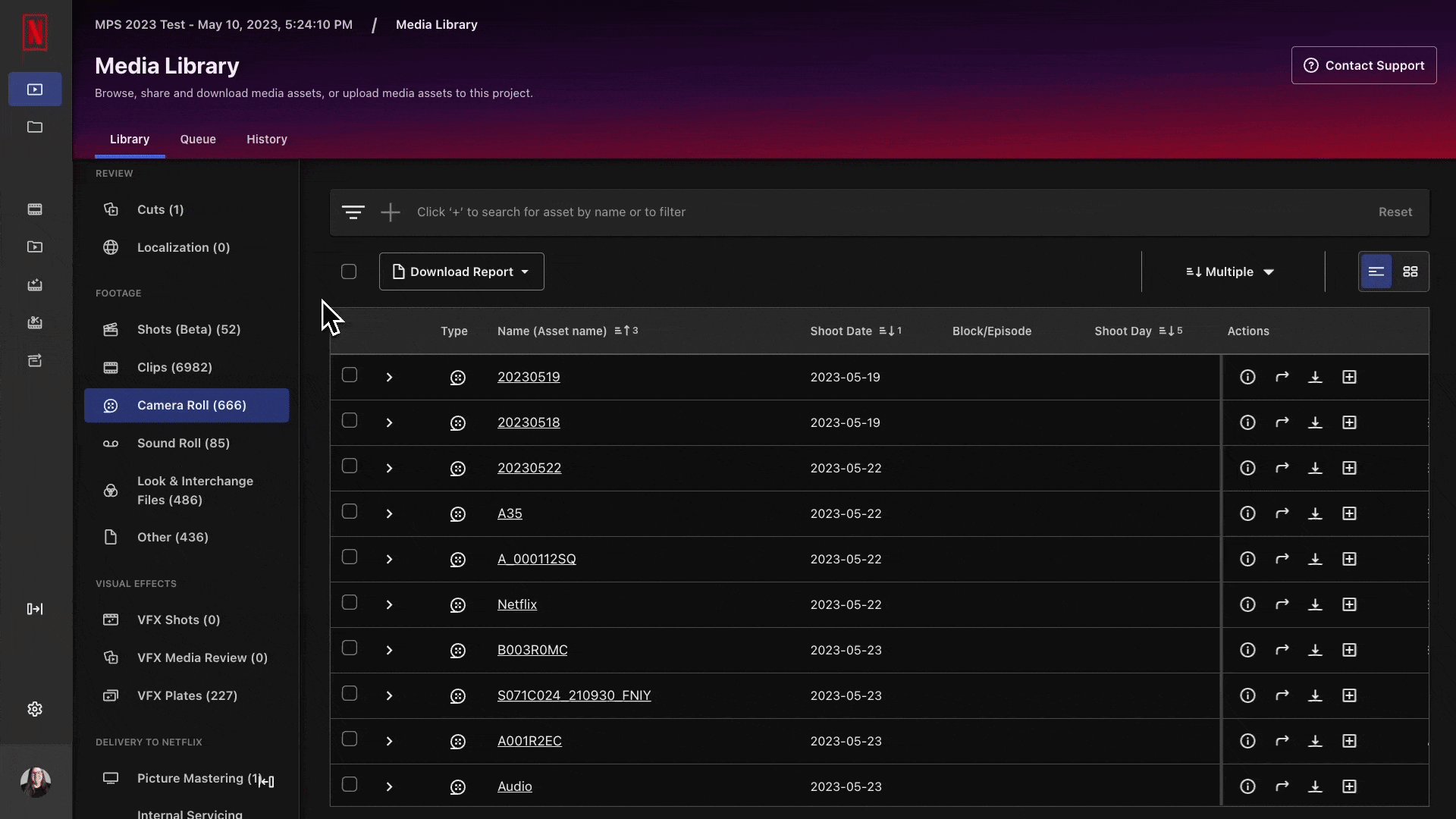Open VFX Plates (227) in sidebar
Image resolution: width=1456 pixels, height=819 pixels.
click(187, 695)
